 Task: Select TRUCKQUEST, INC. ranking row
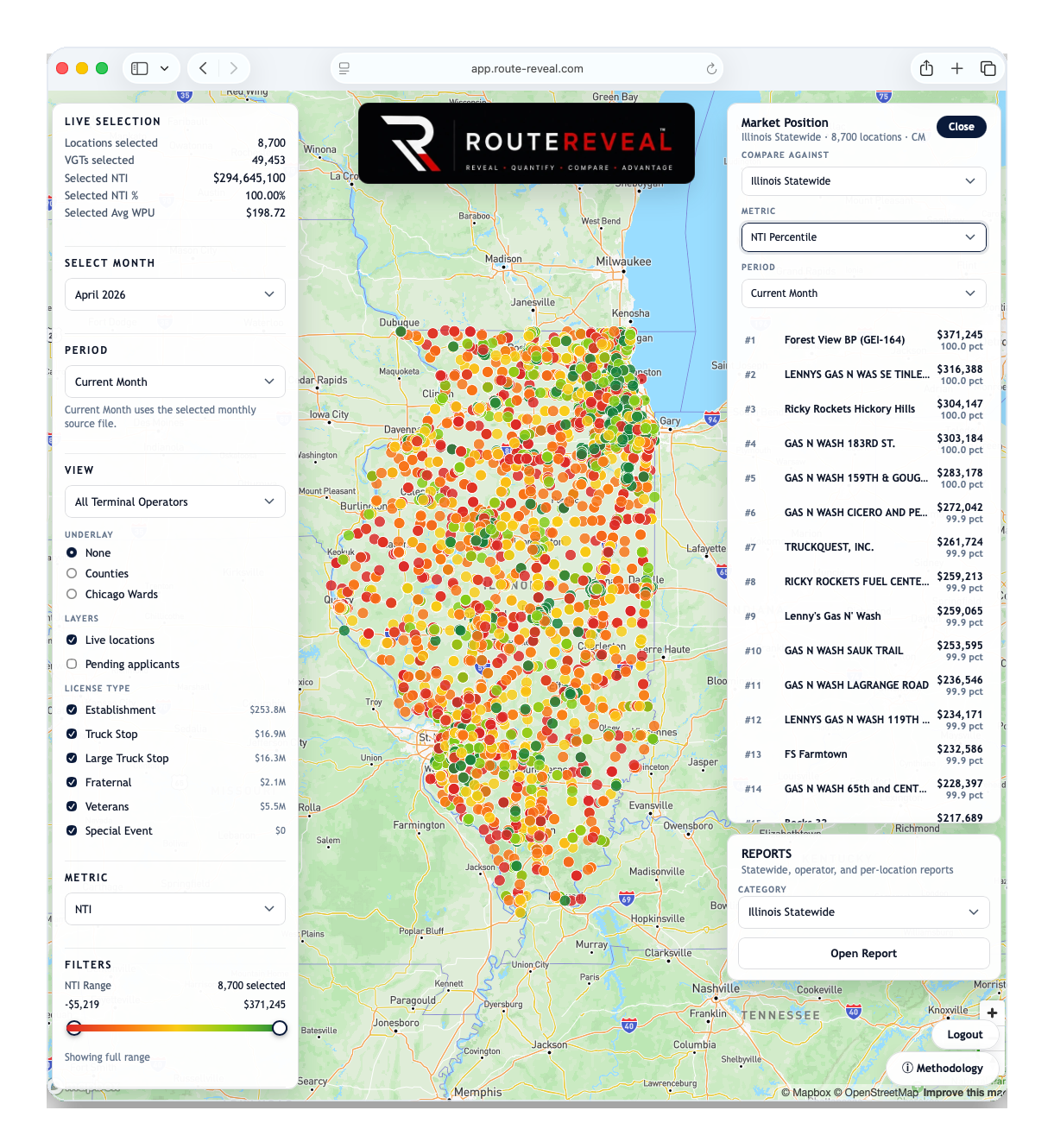click(863, 547)
